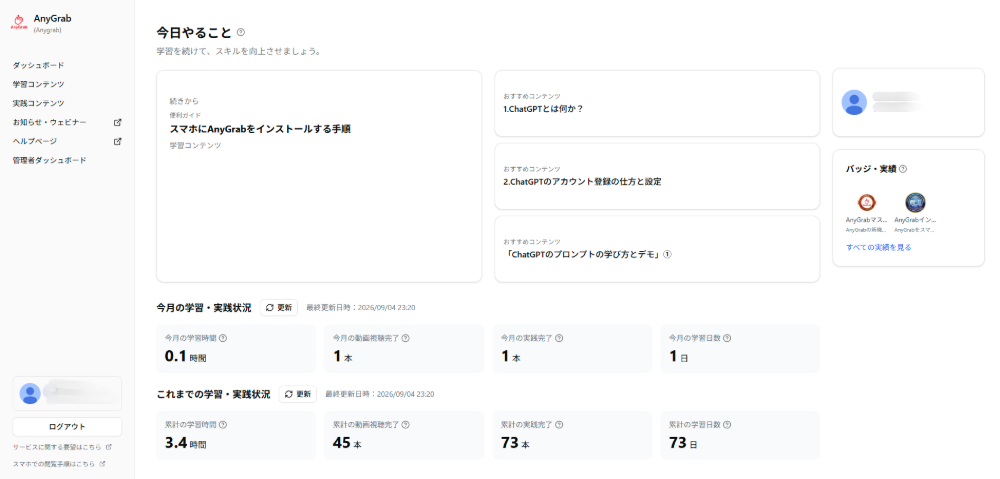1000x479 pixels.
Task: Click help icon beside 今月の学習日数
Action: 727,339
